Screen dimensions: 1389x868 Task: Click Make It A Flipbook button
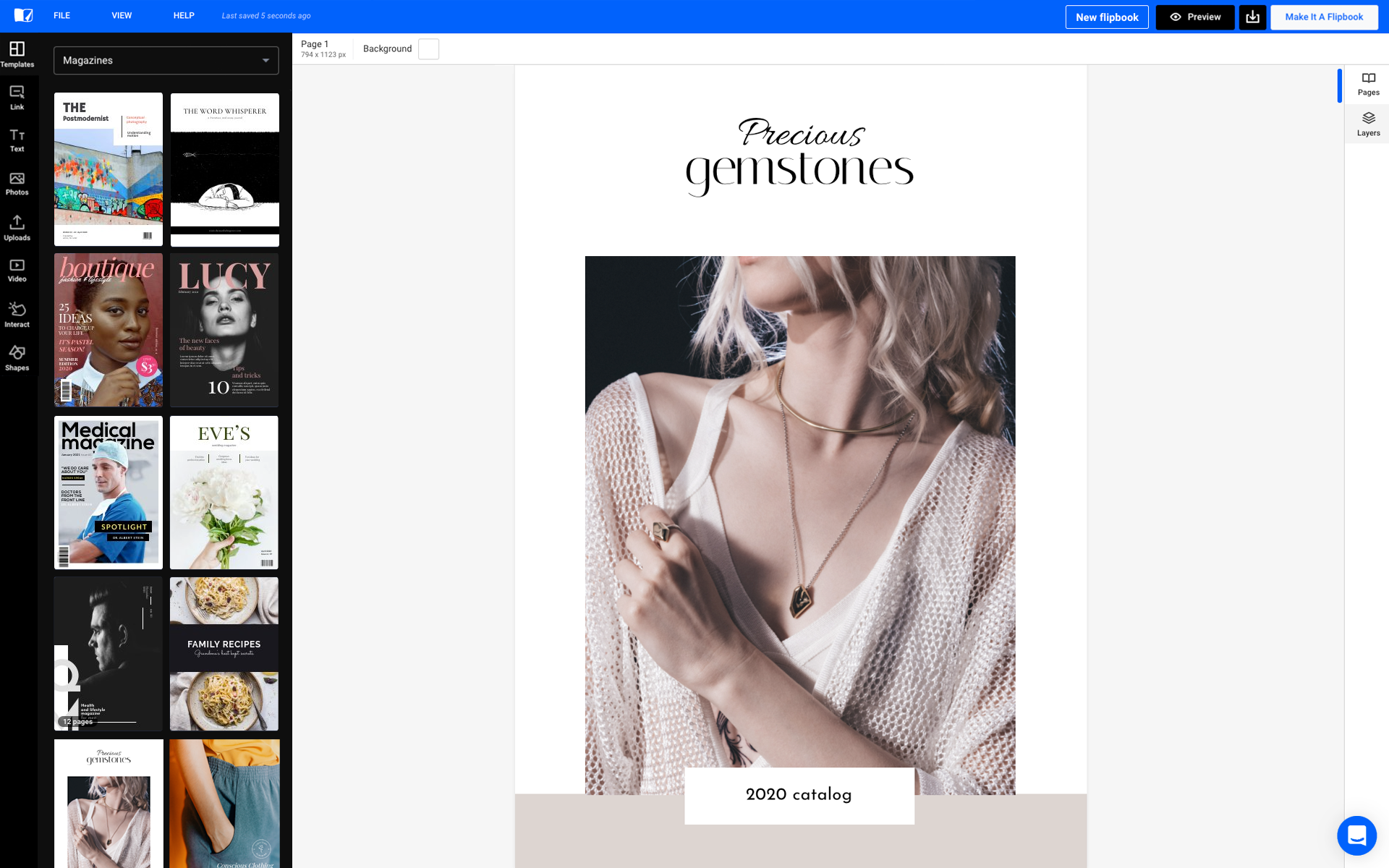click(1323, 17)
